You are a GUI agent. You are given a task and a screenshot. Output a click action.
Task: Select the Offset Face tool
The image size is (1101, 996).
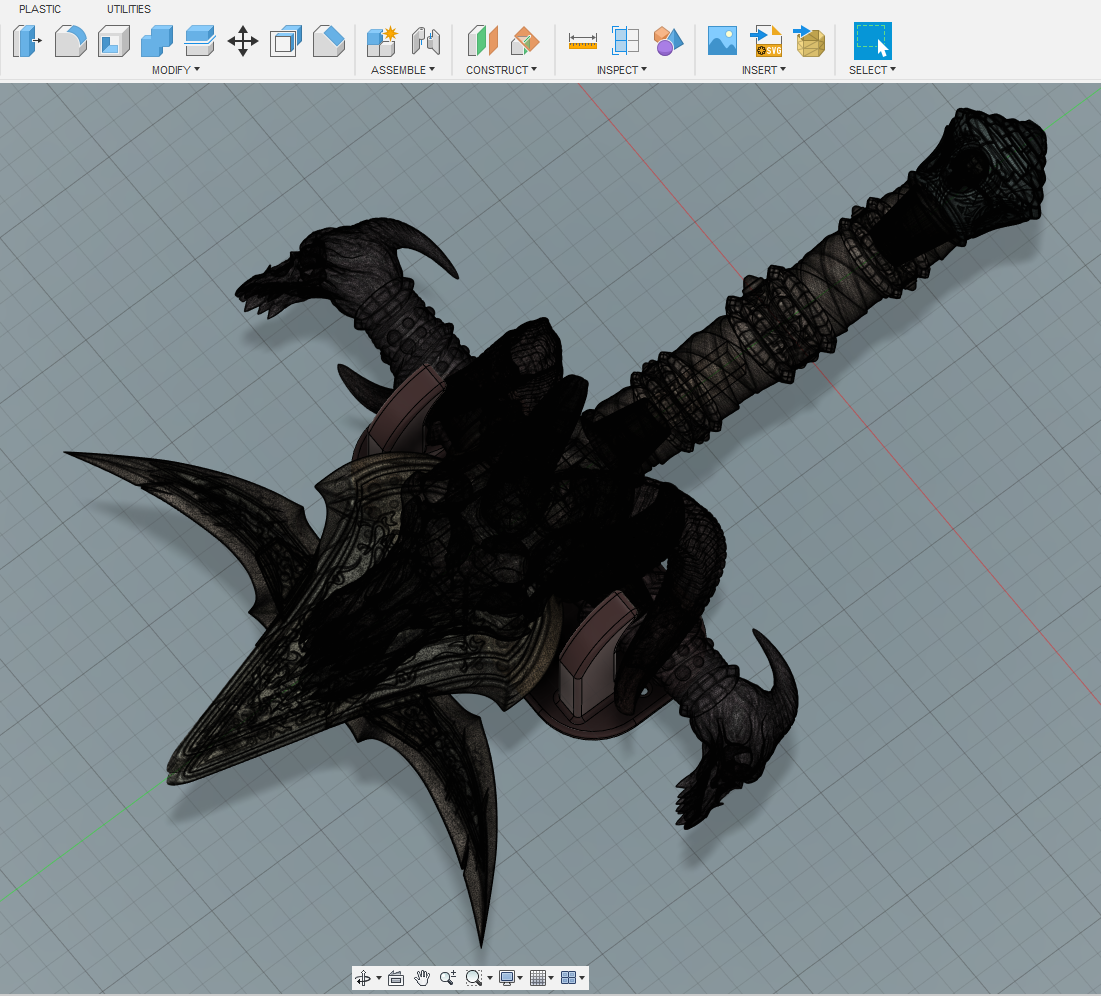(286, 41)
